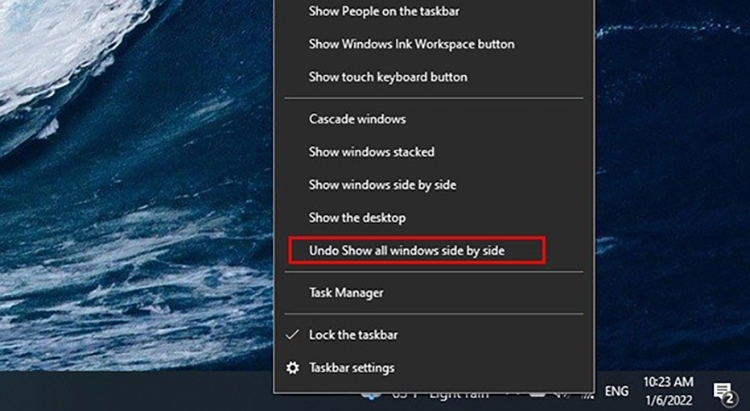Click the 1/6/2022 date in the tray
This screenshot has height=411, width=750.
pos(669,398)
